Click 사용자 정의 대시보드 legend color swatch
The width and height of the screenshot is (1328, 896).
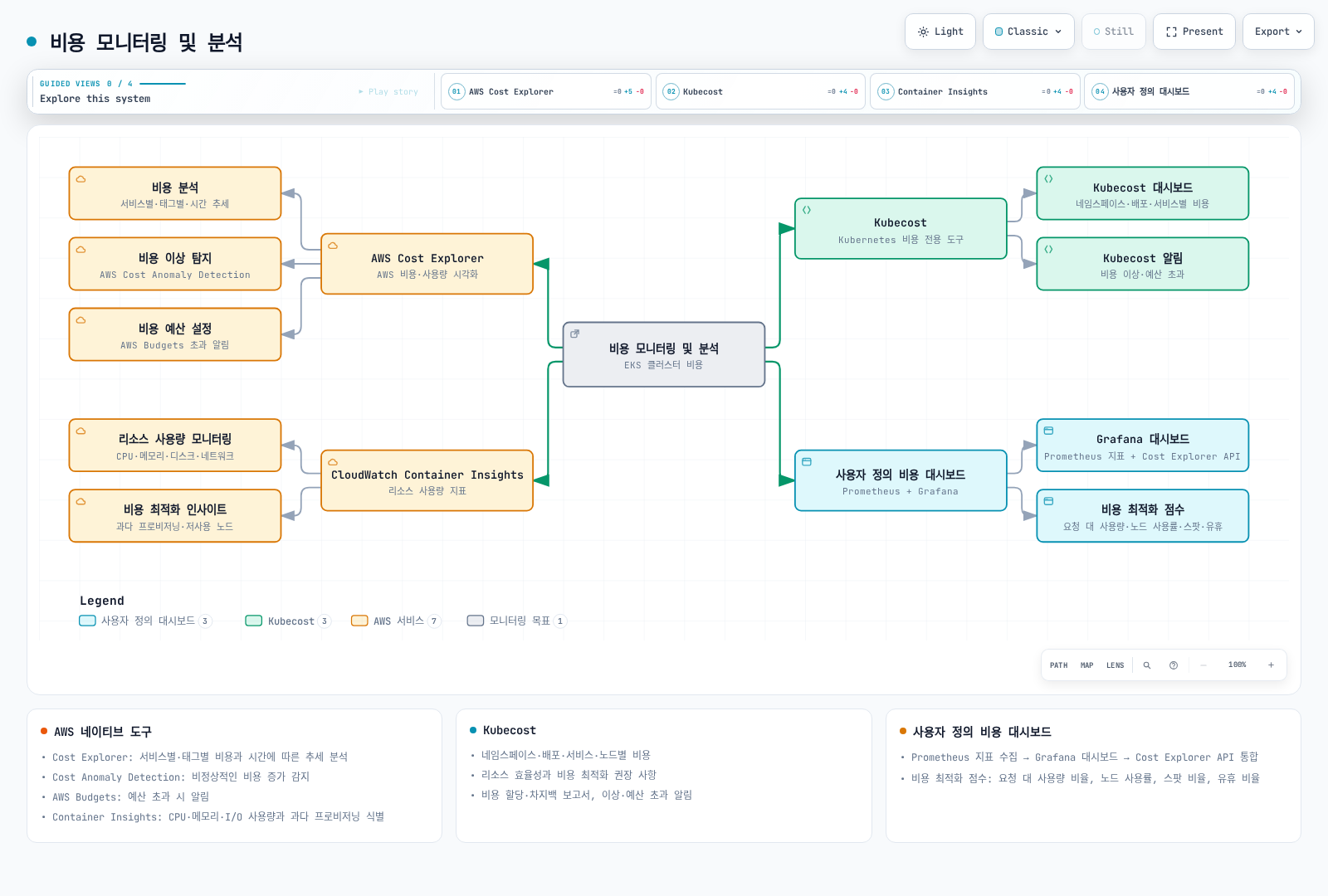87,621
